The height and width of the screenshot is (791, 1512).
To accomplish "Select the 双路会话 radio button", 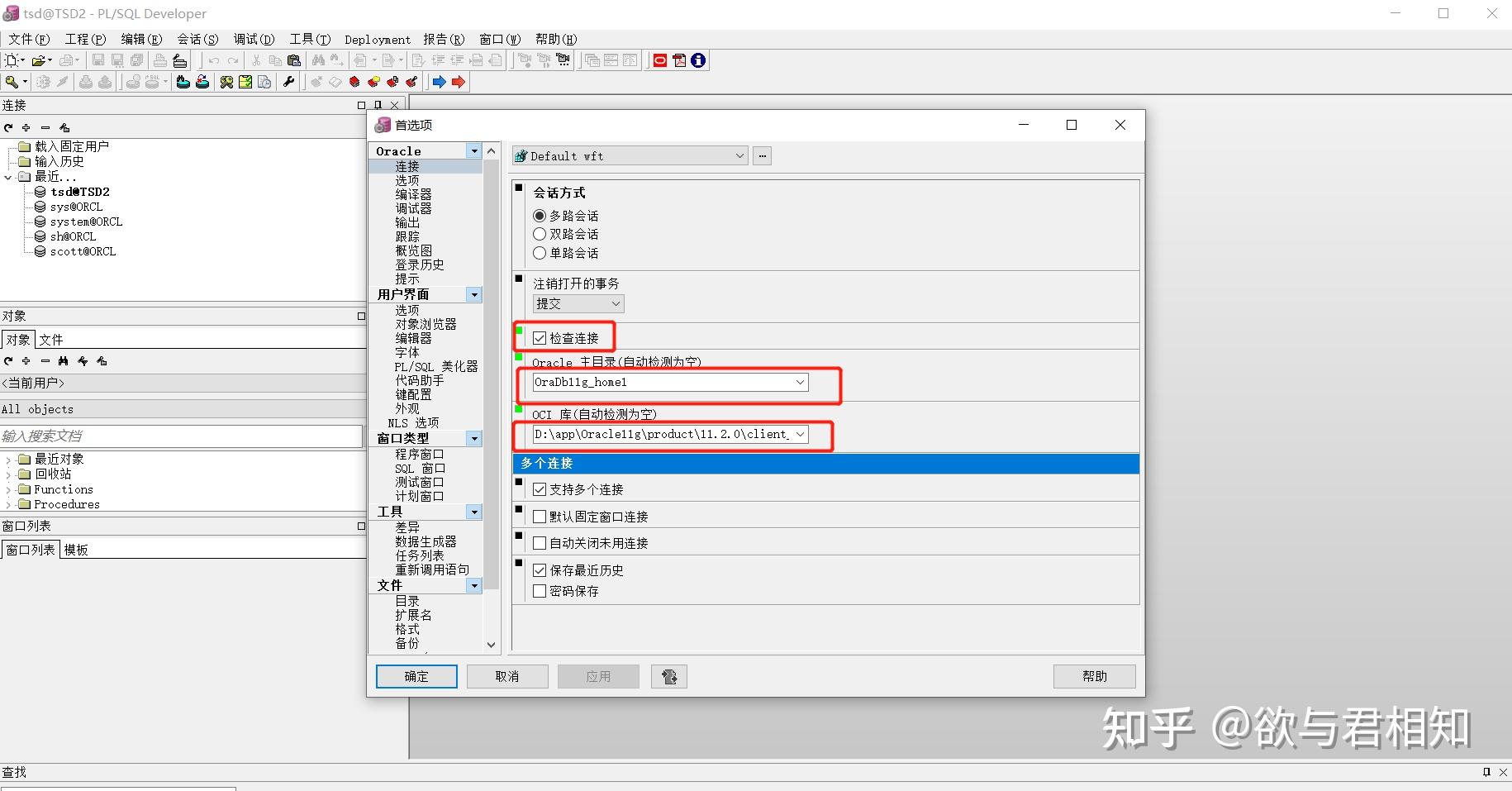I will pos(540,234).
